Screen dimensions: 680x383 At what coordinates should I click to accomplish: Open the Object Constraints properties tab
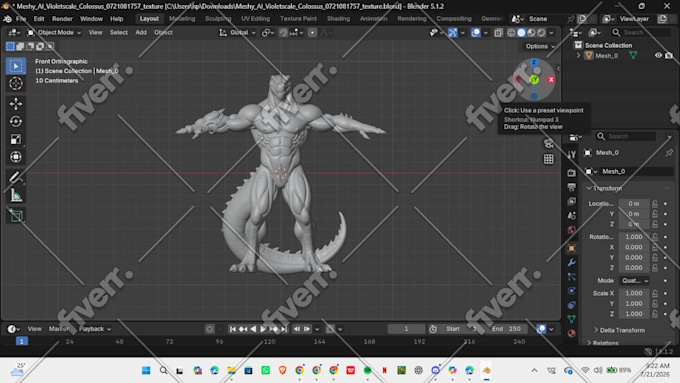[572, 305]
